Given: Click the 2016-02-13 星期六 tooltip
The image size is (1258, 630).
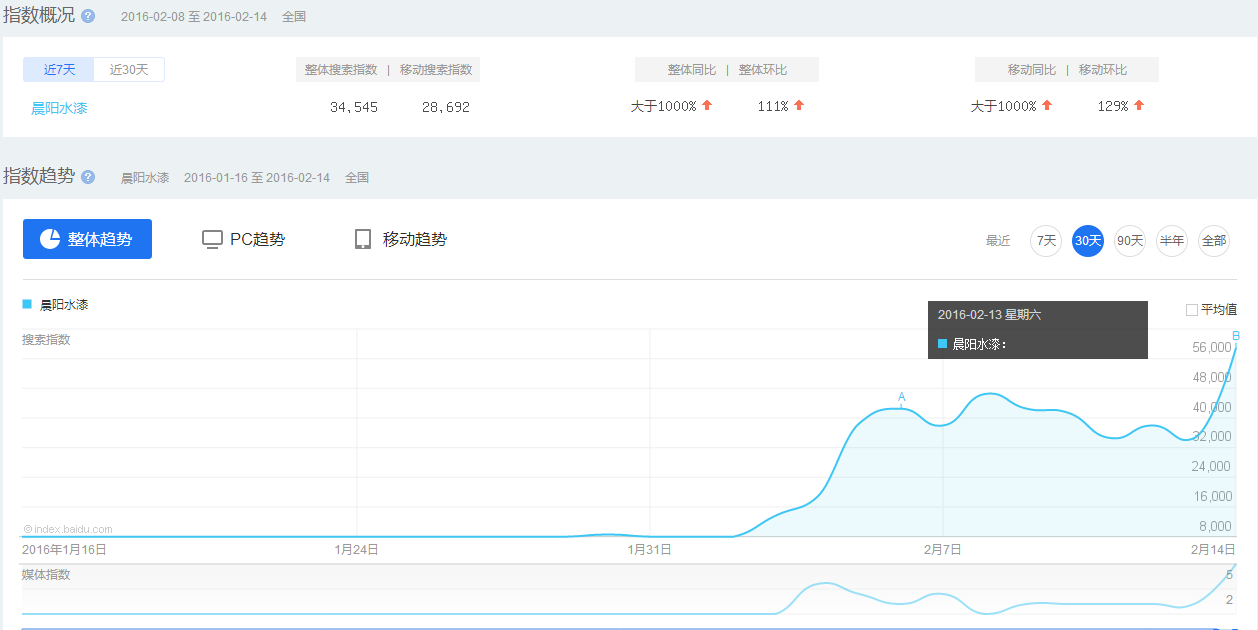Looking at the screenshot, I should (x=1038, y=329).
